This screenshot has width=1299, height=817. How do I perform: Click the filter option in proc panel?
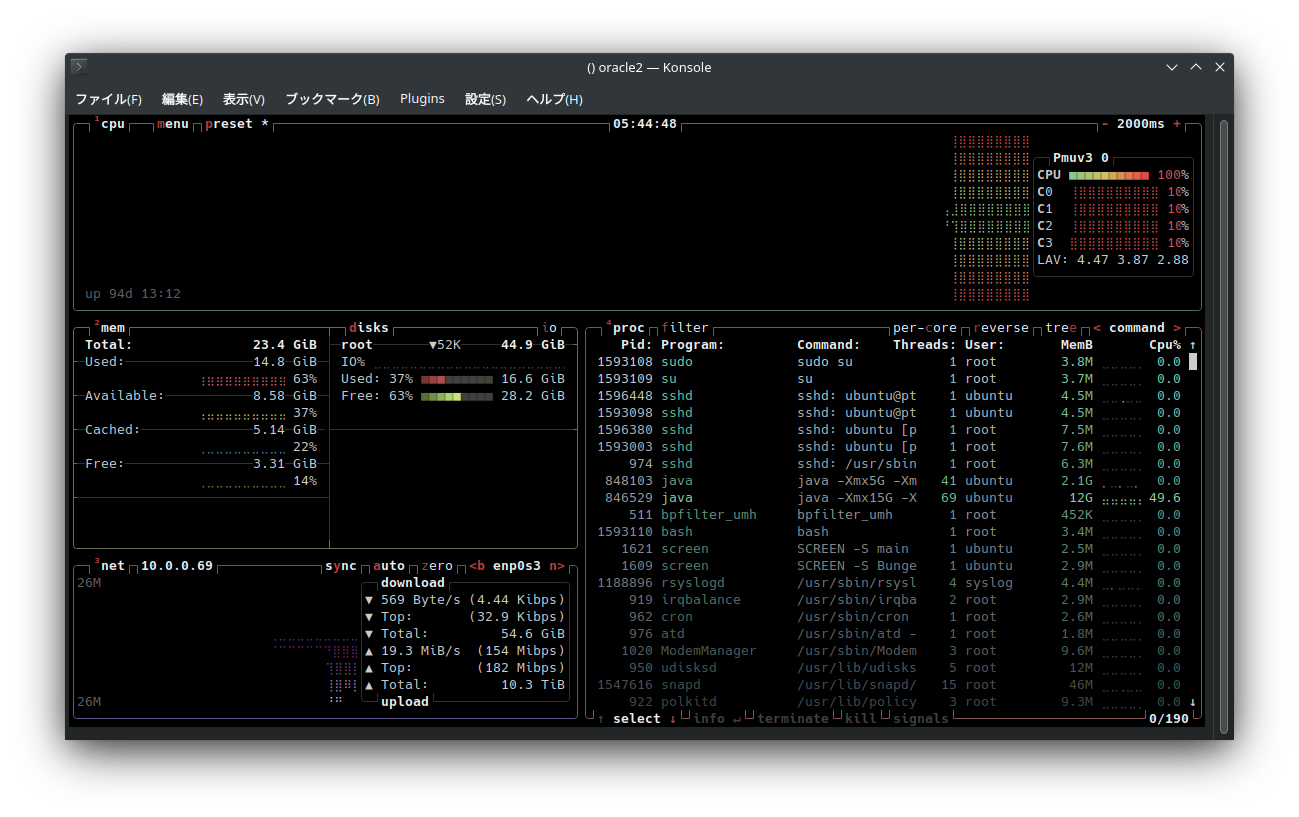pos(684,328)
